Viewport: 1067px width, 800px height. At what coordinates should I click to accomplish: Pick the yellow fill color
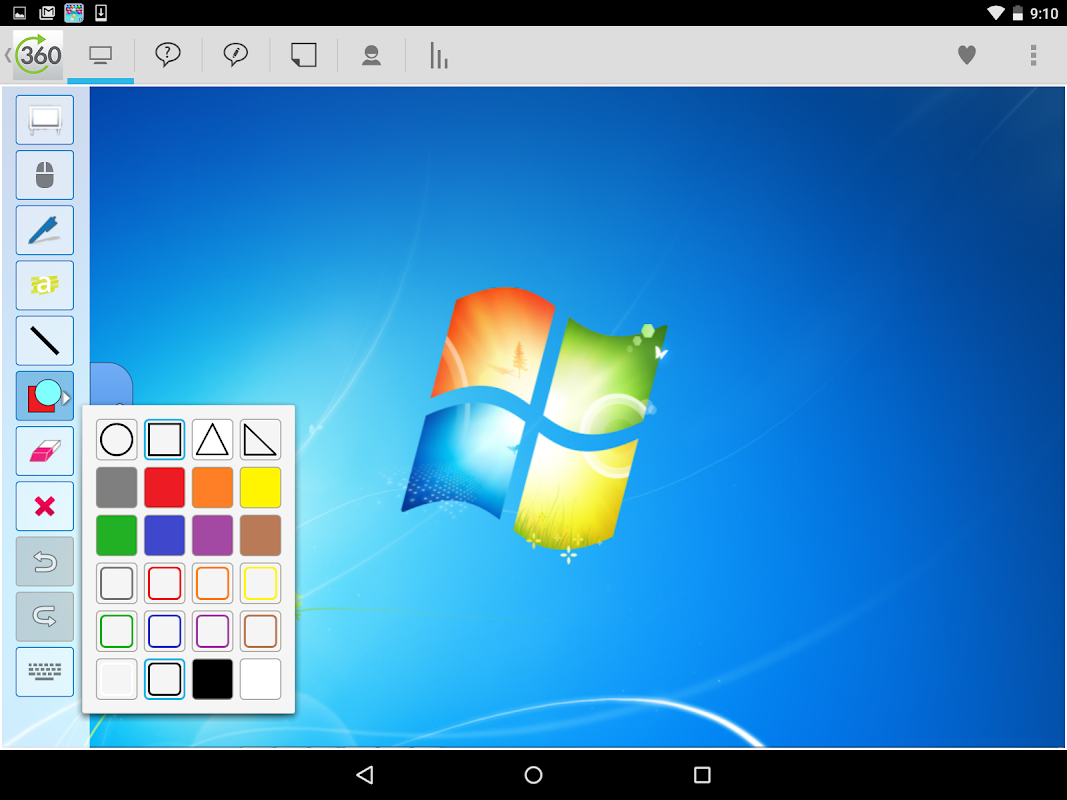pyautogui.click(x=261, y=487)
